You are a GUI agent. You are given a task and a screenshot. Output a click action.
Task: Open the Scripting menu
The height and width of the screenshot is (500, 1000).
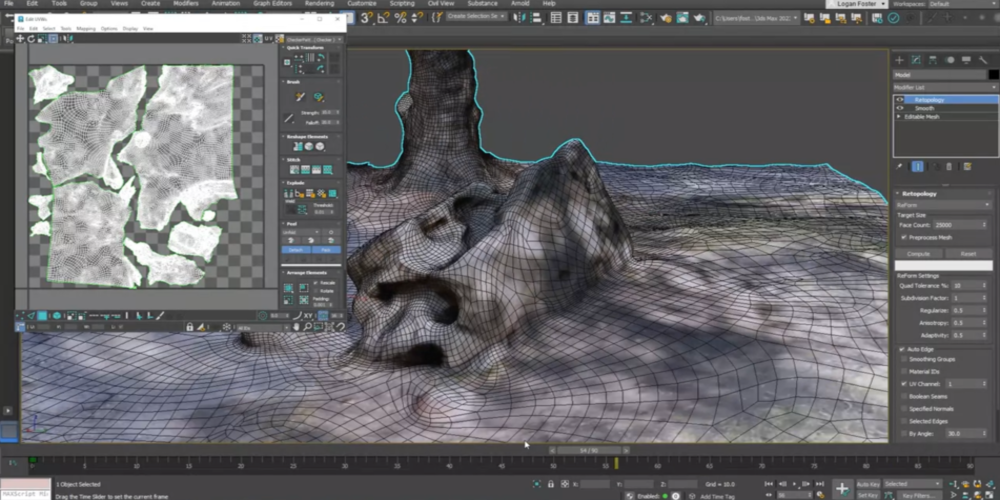402,4
